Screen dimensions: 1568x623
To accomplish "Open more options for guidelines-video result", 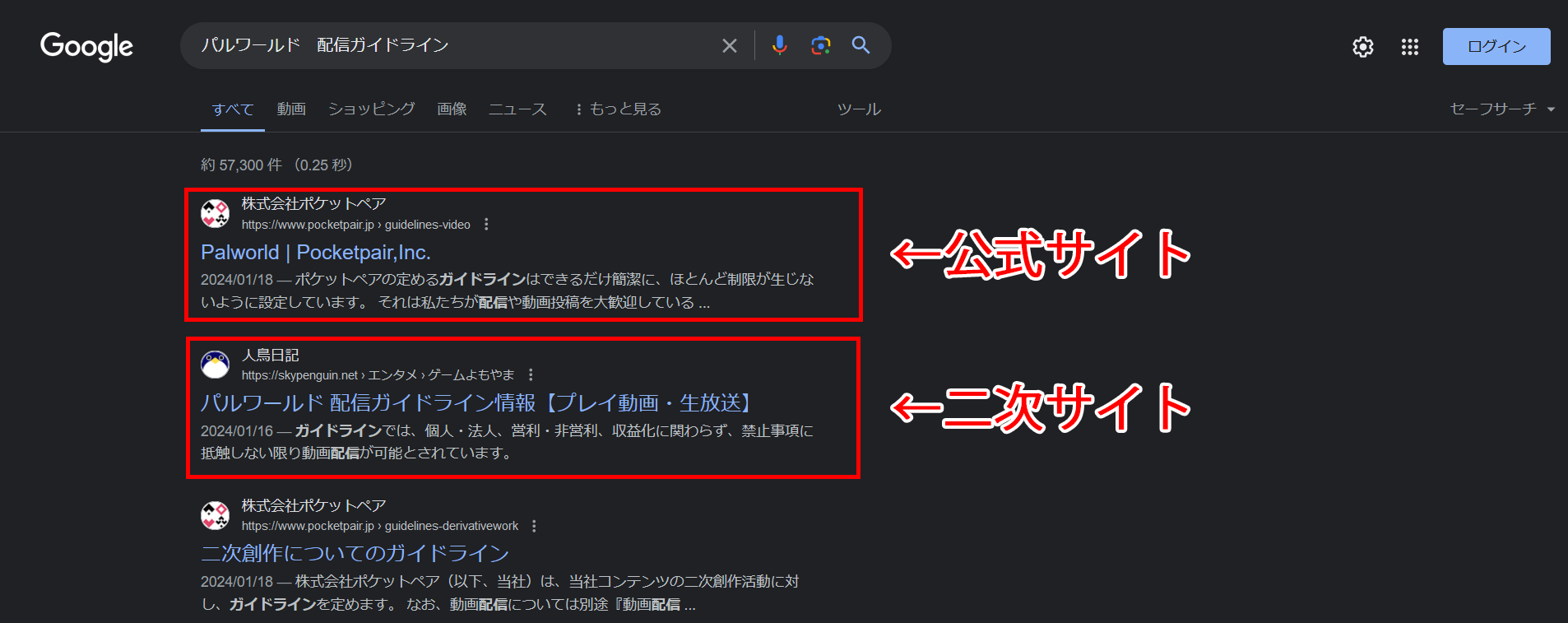I will click(x=486, y=225).
